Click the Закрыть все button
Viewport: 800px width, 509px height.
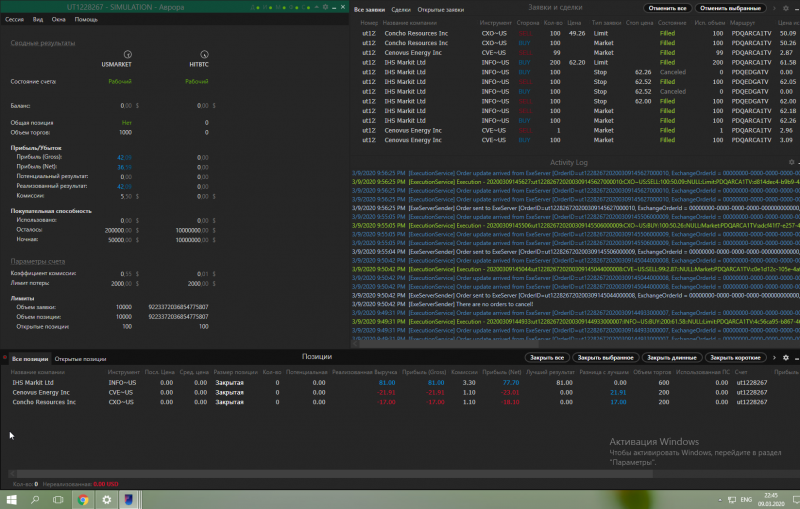point(546,358)
